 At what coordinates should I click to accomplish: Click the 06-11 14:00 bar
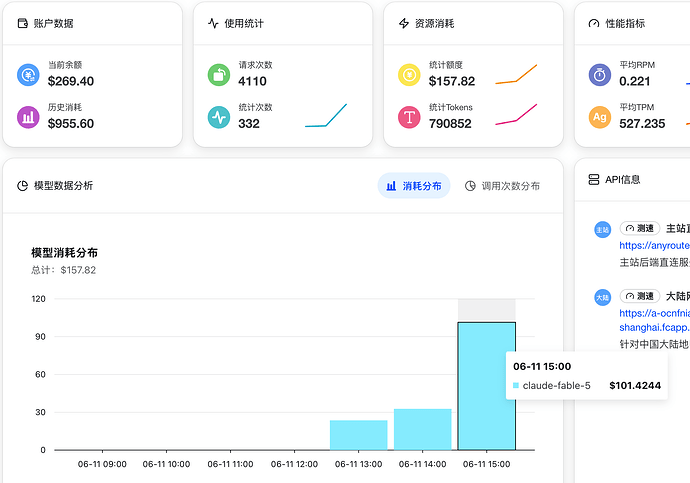tap(422, 429)
